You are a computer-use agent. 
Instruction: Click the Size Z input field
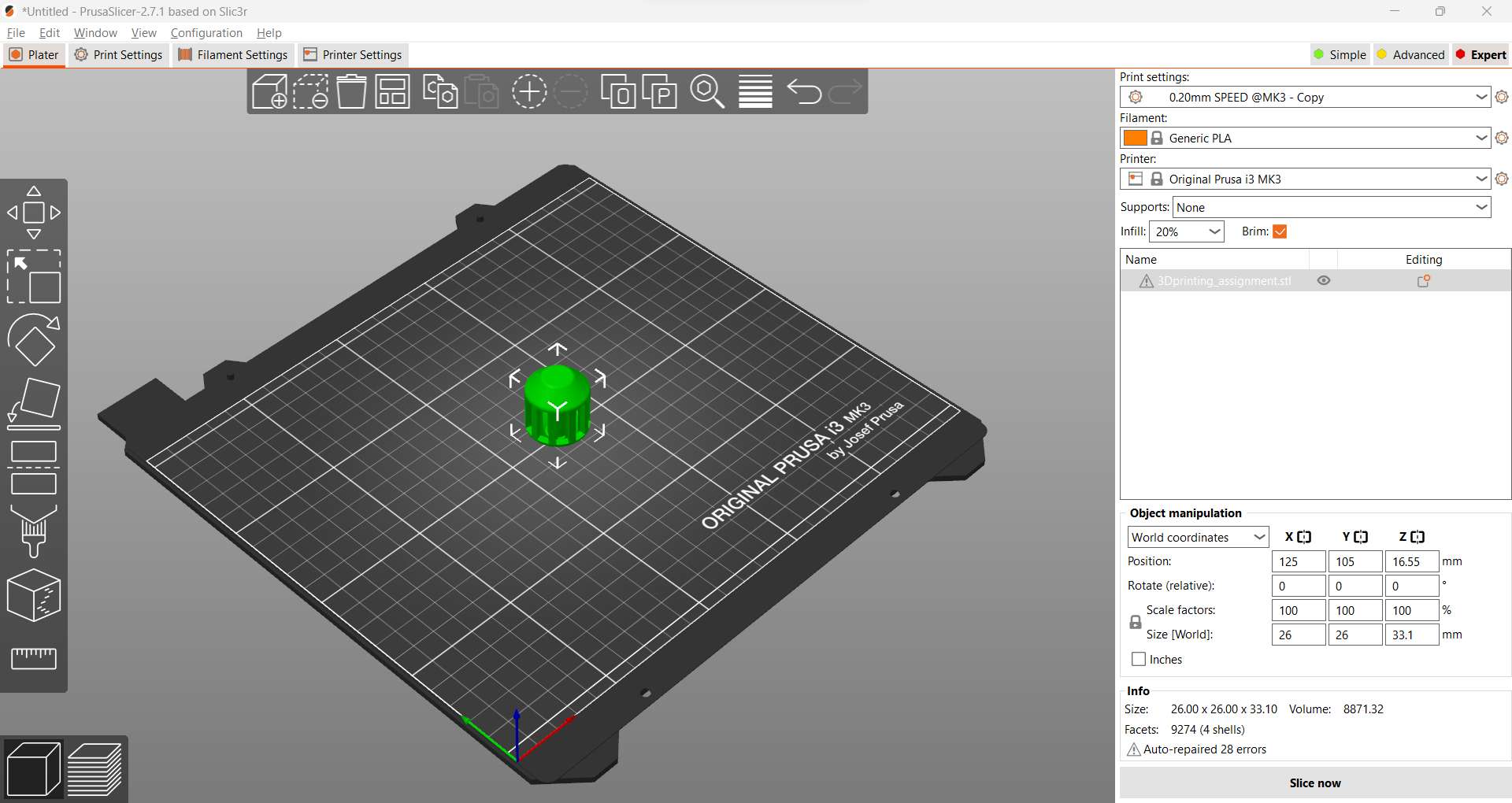click(1412, 635)
